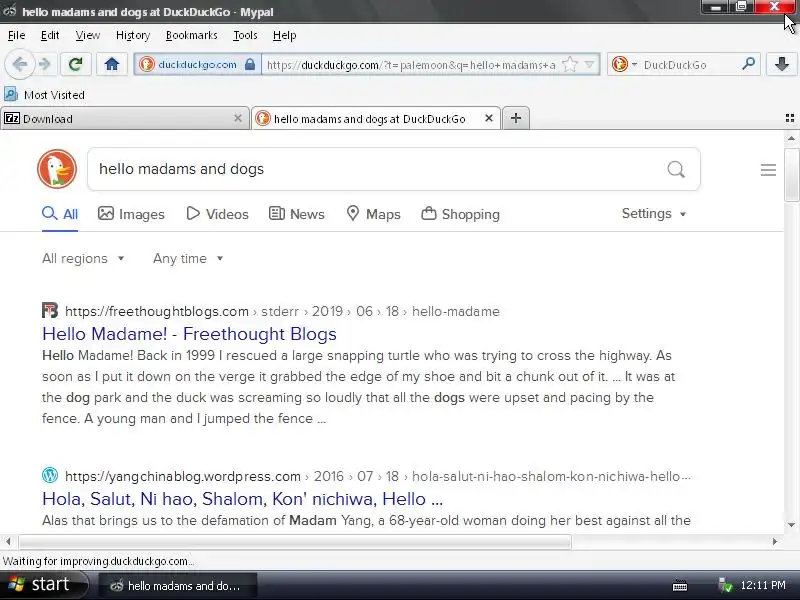
Task: Click the Most Visited bookmarks icon
Action: 11,94
